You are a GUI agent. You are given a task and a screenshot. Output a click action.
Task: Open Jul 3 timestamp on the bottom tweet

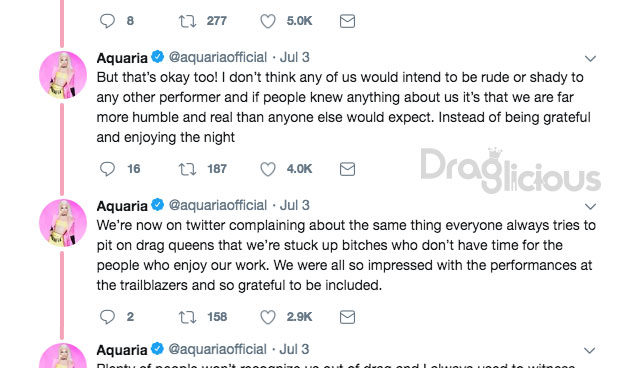pos(295,349)
